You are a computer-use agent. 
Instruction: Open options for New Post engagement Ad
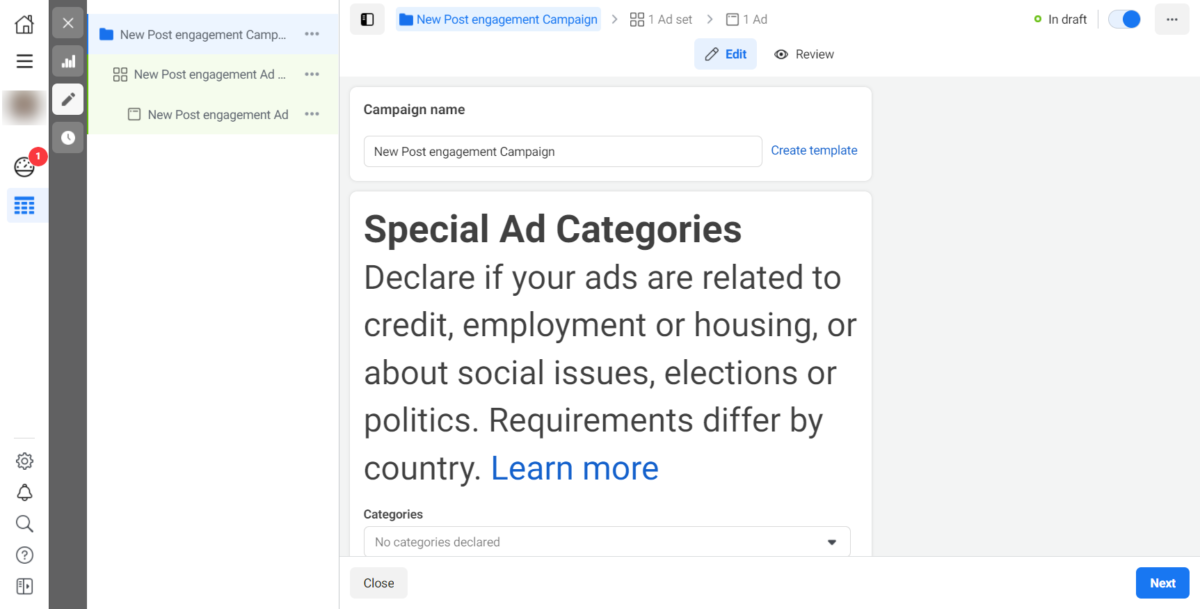point(312,115)
